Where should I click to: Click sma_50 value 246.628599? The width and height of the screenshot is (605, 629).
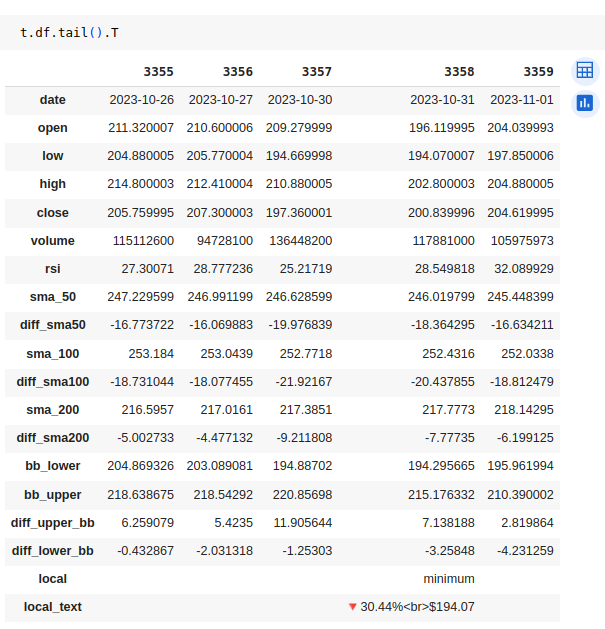pyautogui.click(x=299, y=297)
